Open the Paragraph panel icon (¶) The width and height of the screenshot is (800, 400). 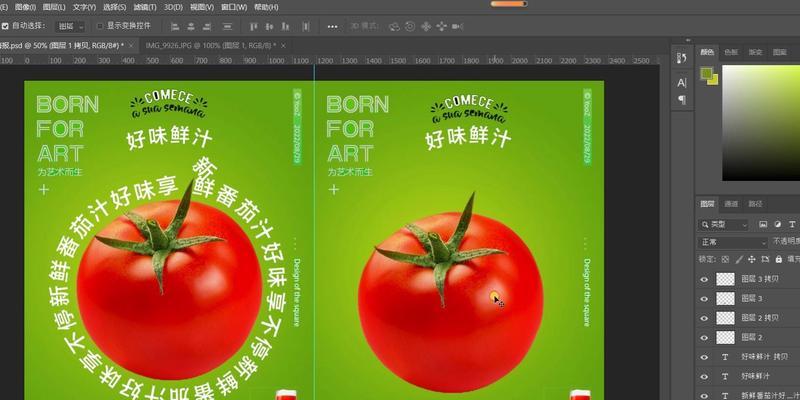pyautogui.click(x=682, y=100)
